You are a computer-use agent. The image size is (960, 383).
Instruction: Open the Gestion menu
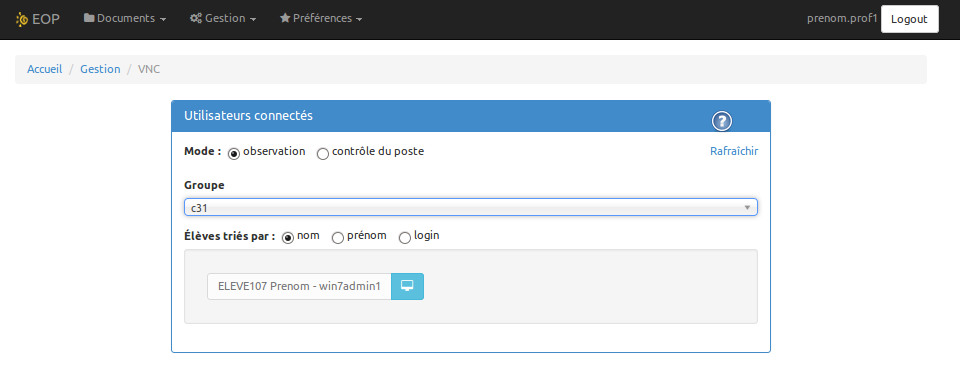tap(223, 18)
